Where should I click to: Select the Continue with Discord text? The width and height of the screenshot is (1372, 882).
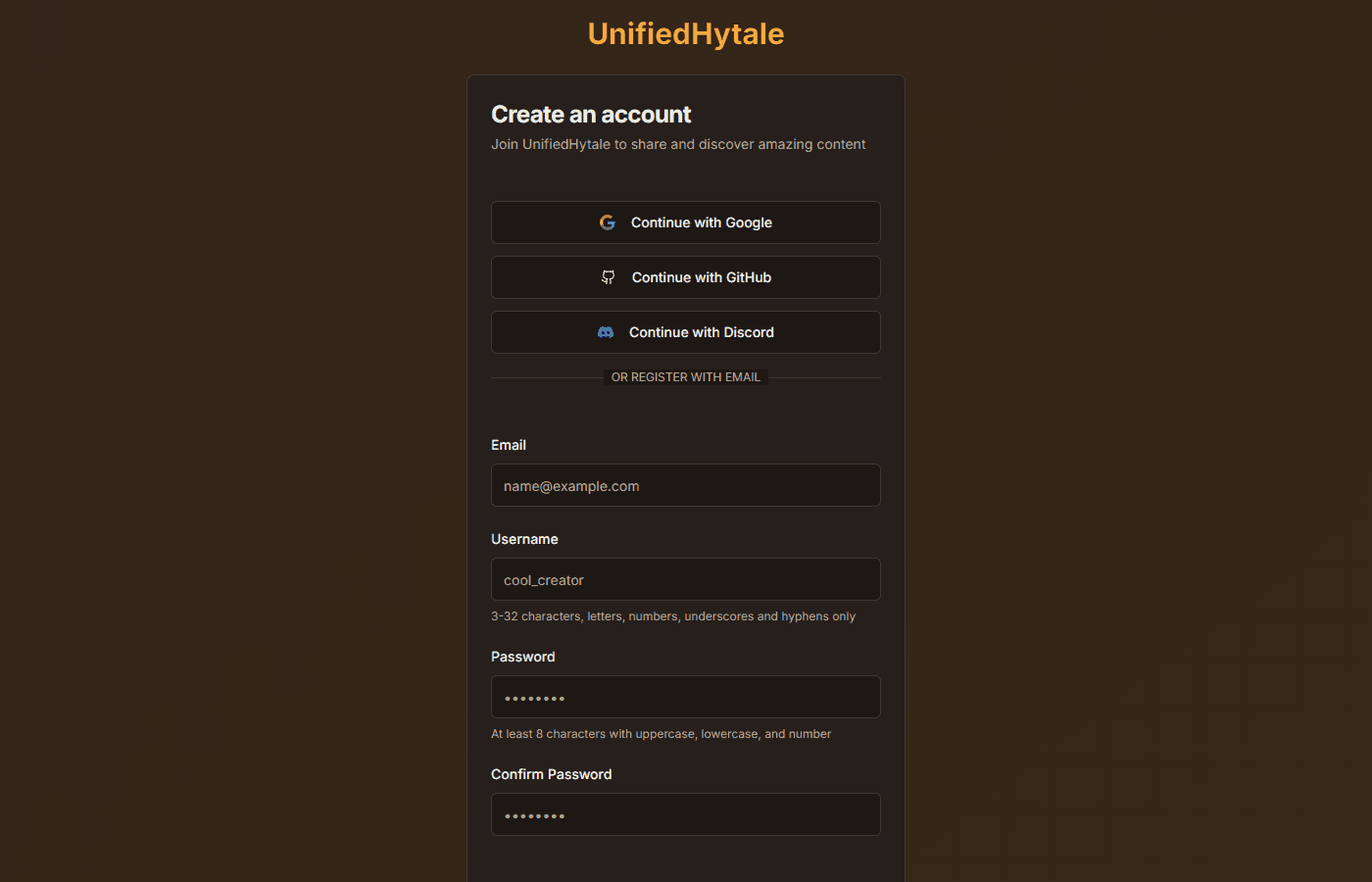coord(702,332)
